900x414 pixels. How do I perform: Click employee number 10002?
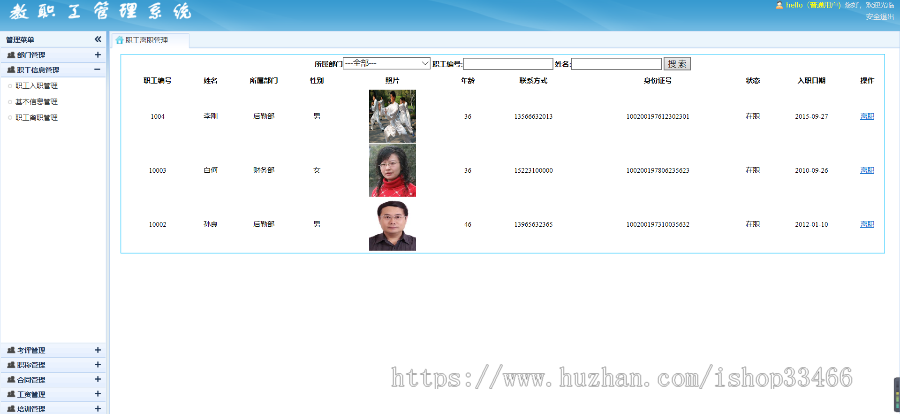pos(157,225)
